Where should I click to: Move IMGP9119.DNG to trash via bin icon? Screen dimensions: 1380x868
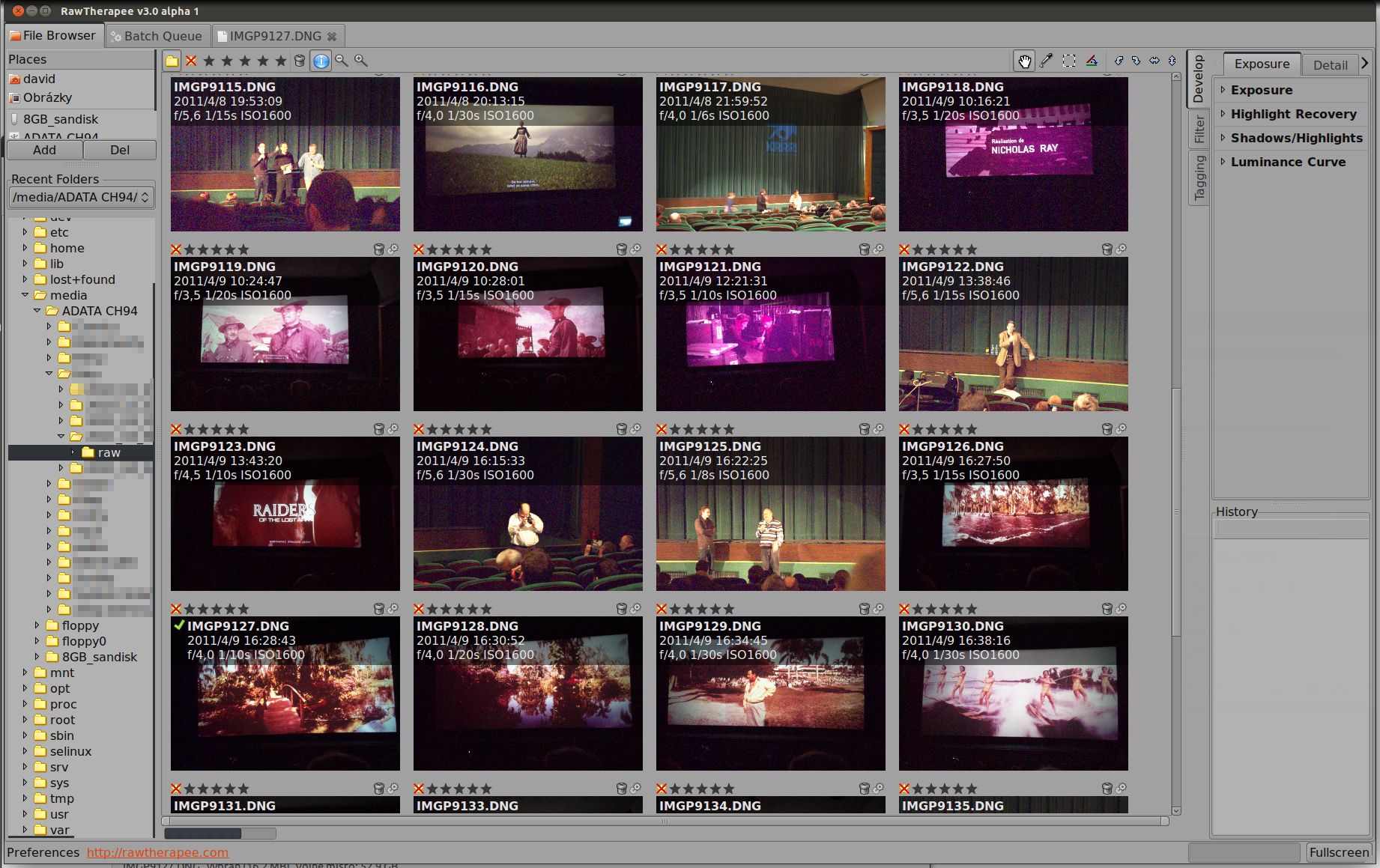pyautogui.click(x=379, y=249)
